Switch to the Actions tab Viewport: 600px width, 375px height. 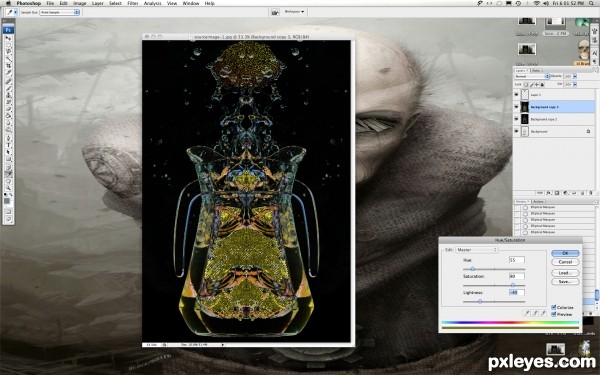pyautogui.click(x=538, y=202)
